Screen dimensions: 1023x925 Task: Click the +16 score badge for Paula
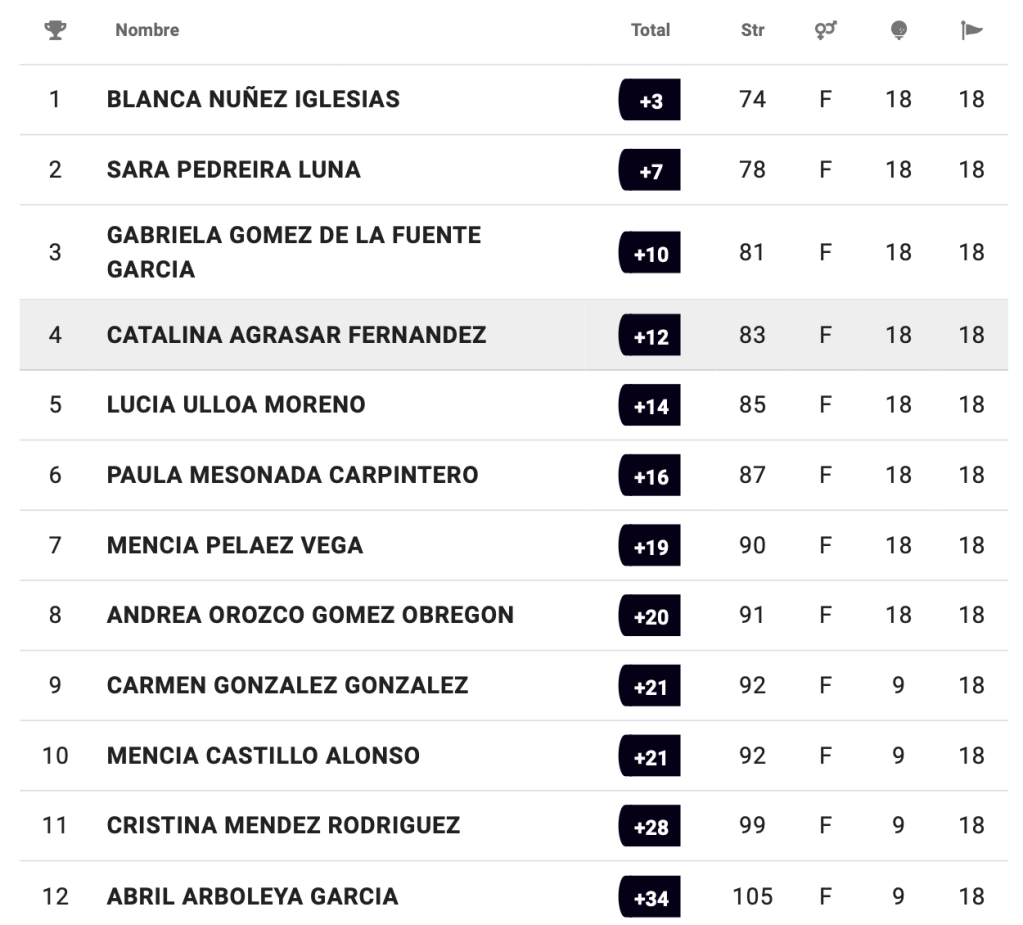click(650, 476)
